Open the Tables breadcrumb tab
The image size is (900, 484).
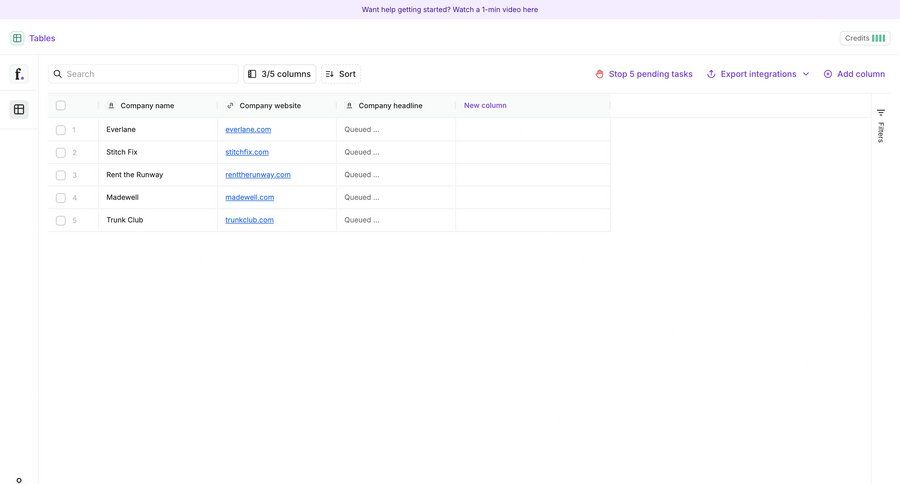pyautogui.click(x=42, y=38)
